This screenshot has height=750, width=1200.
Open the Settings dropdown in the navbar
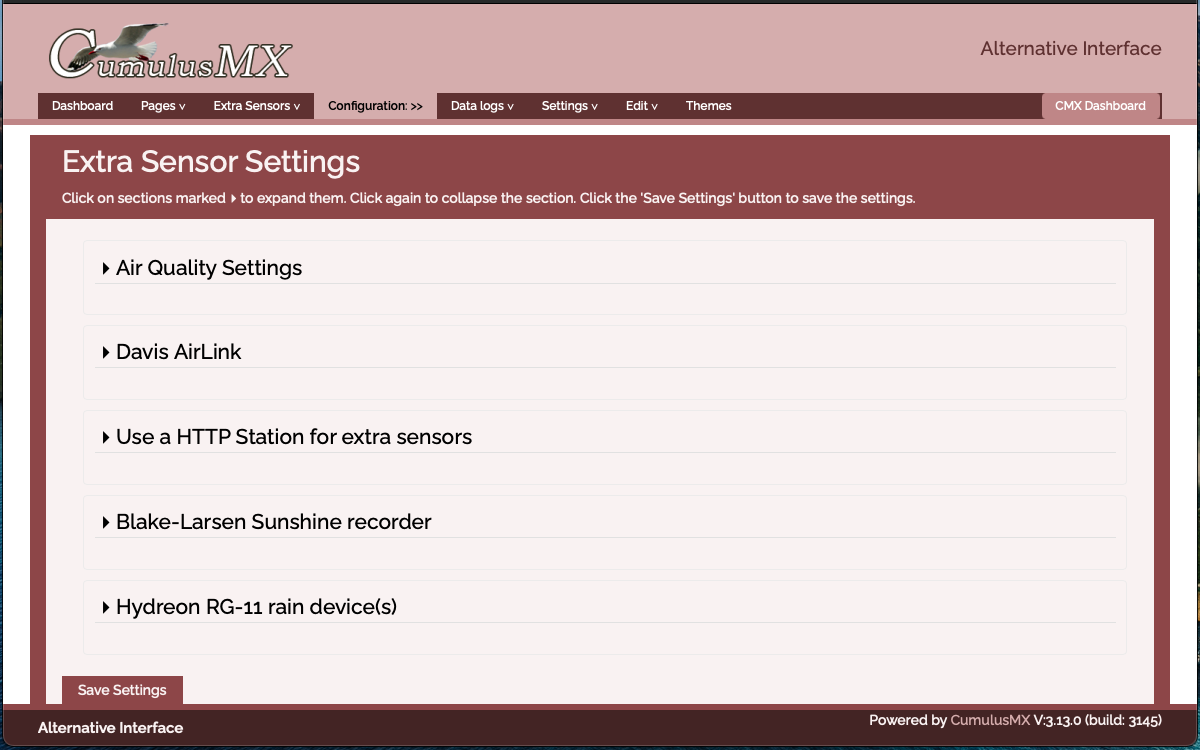tap(569, 106)
